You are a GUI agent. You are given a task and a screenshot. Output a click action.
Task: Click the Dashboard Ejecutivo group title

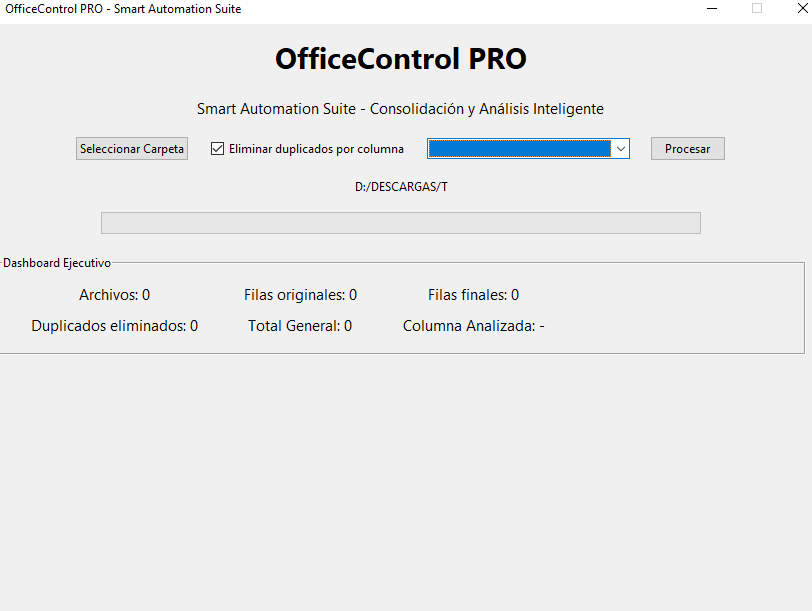pyautogui.click(x=57, y=263)
